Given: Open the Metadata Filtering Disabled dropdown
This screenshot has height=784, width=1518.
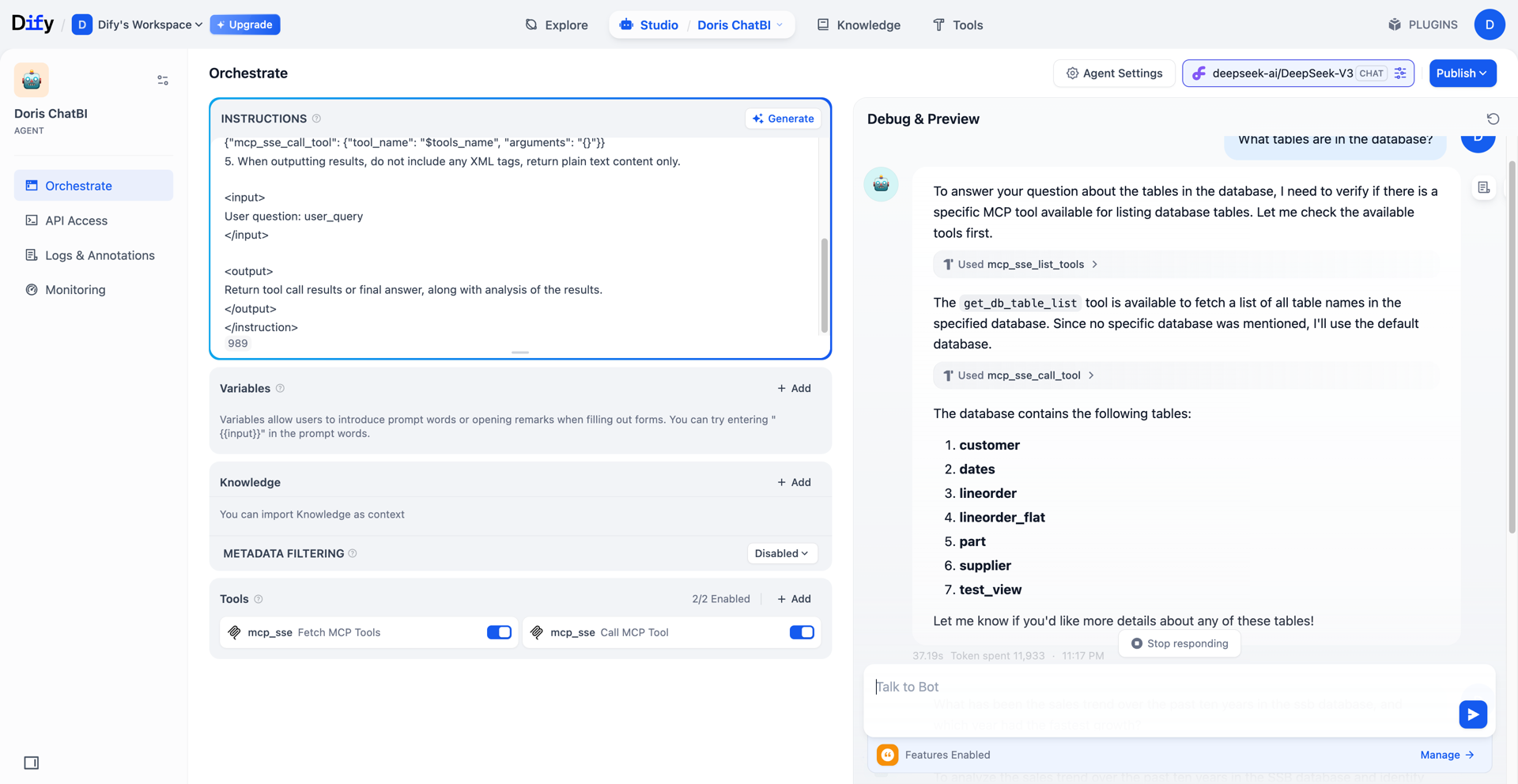Looking at the screenshot, I should coord(782,553).
